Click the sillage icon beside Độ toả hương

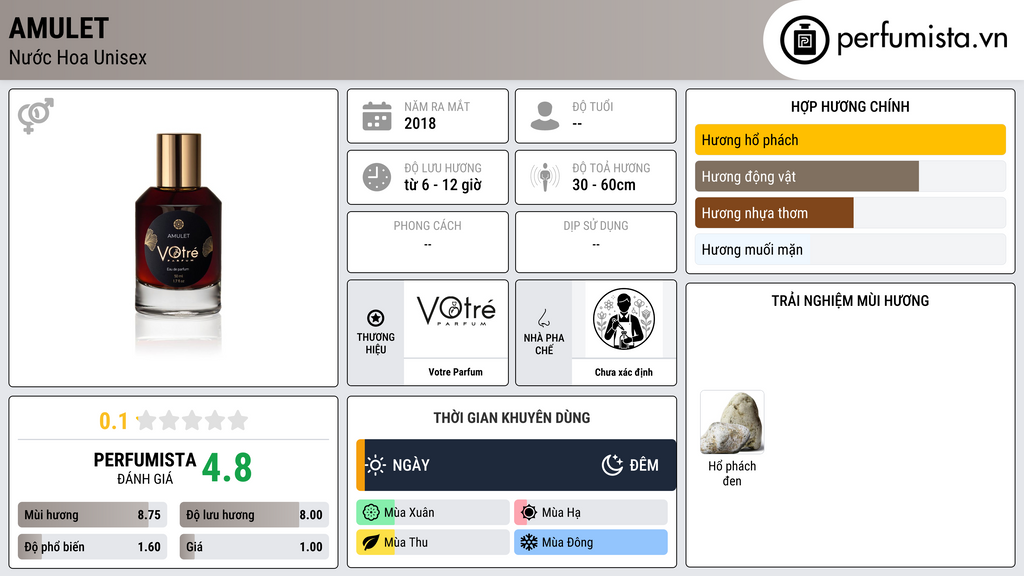click(545, 177)
